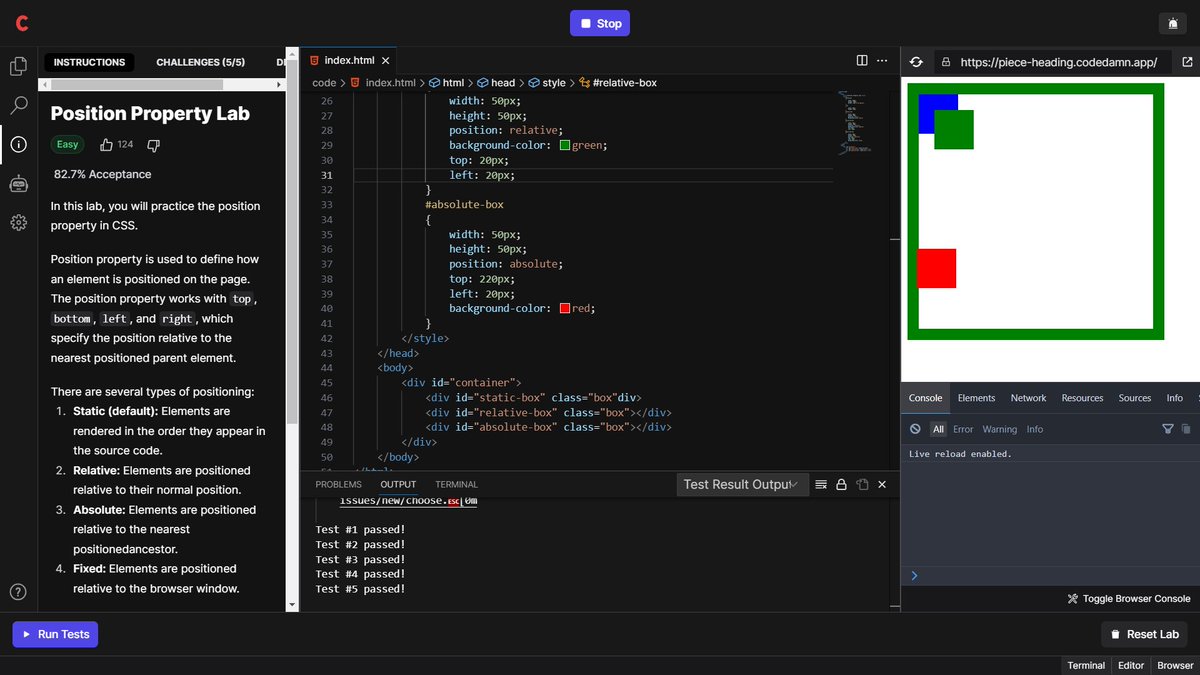
Task: Select the All console filter
Action: (x=938, y=429)
